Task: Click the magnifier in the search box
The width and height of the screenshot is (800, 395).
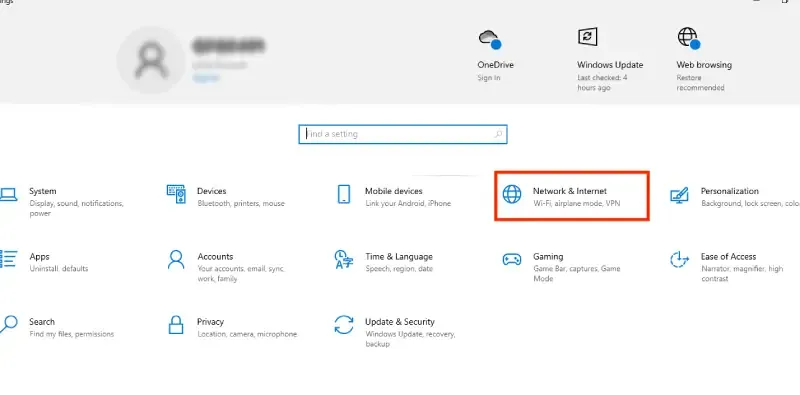Action: (498, 134)
